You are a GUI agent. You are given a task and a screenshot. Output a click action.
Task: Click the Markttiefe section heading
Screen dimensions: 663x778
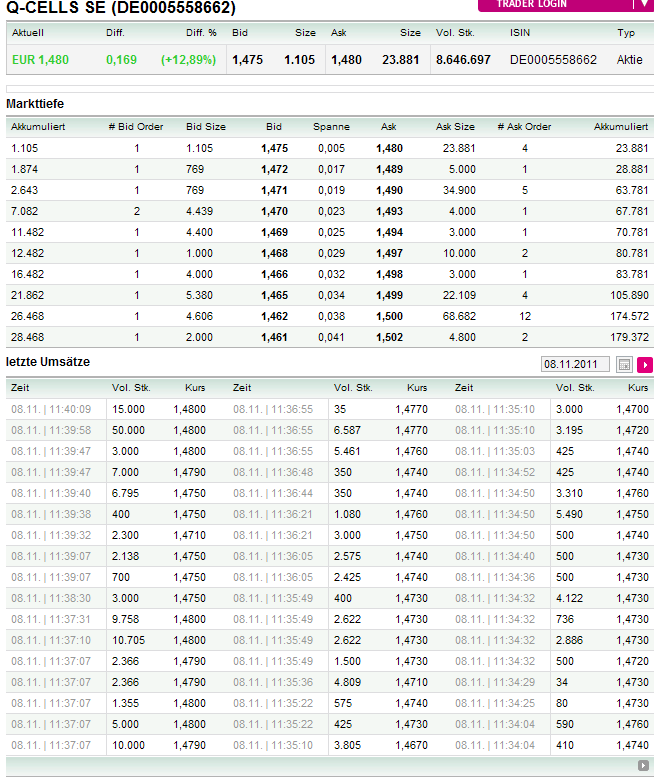click(35, 104)
